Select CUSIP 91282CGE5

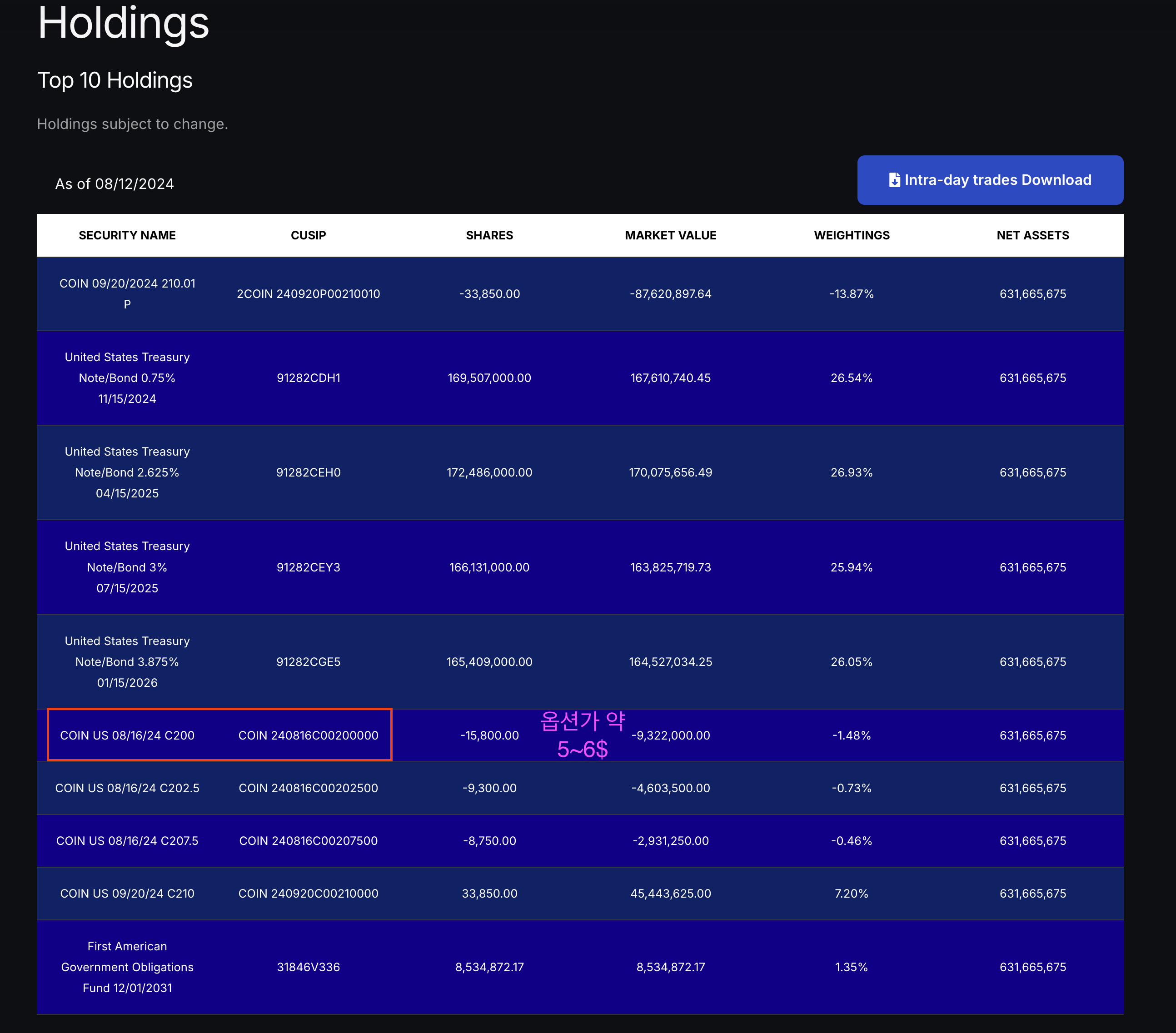tap(309, 661)
